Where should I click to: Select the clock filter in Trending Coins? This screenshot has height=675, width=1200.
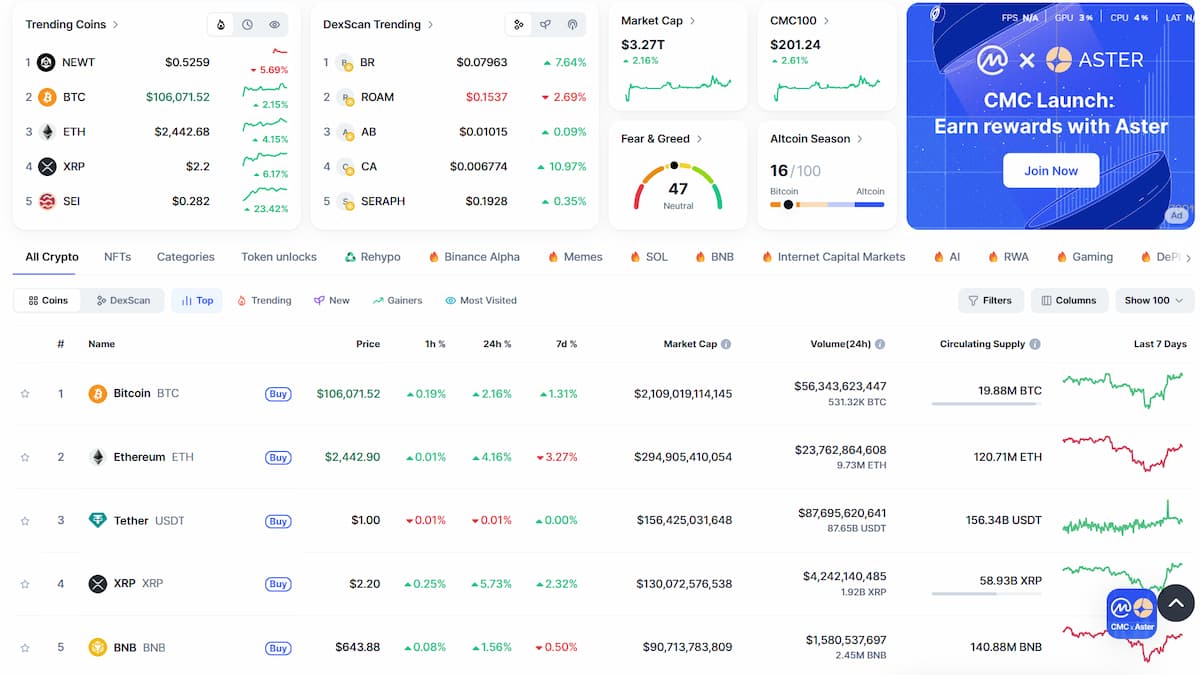click(x=247, y=24)
